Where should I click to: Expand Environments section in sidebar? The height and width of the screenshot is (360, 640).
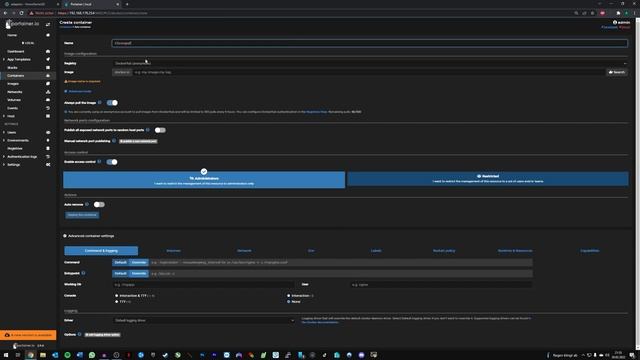point(4,140)
